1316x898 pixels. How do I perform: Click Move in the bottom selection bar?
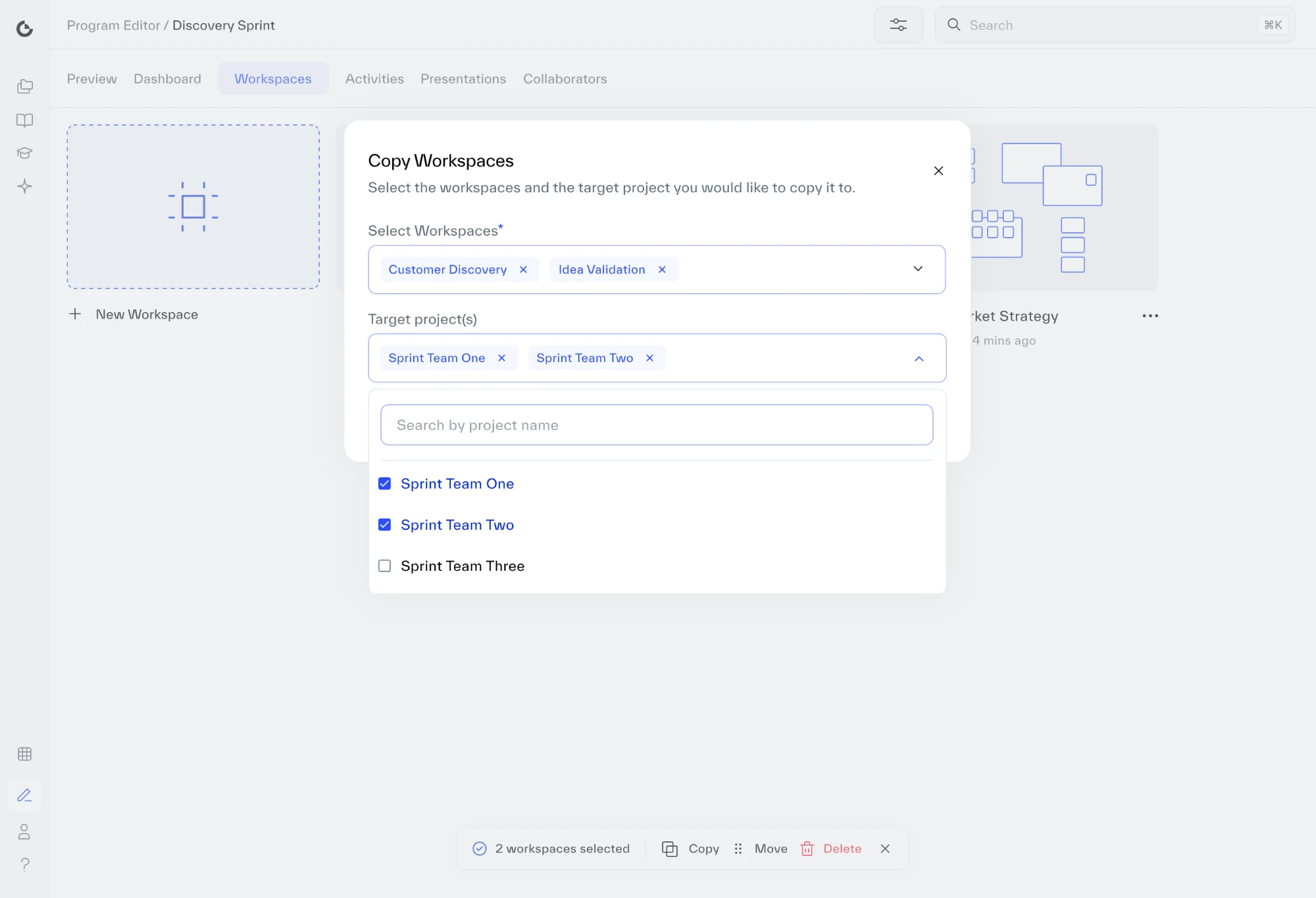coord(760,849)
